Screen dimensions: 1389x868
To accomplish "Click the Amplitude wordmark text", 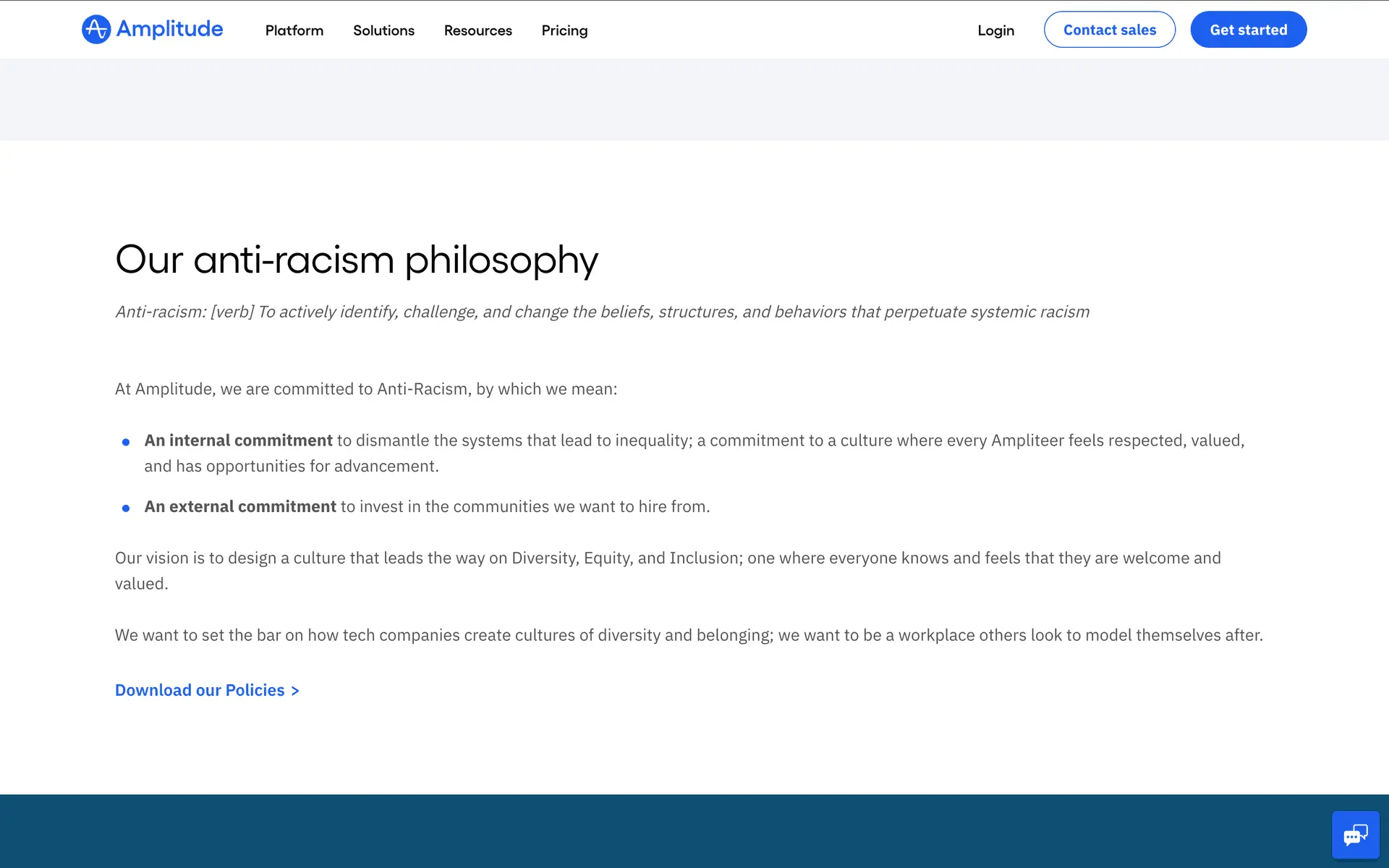I will click(x=169, y=30).
